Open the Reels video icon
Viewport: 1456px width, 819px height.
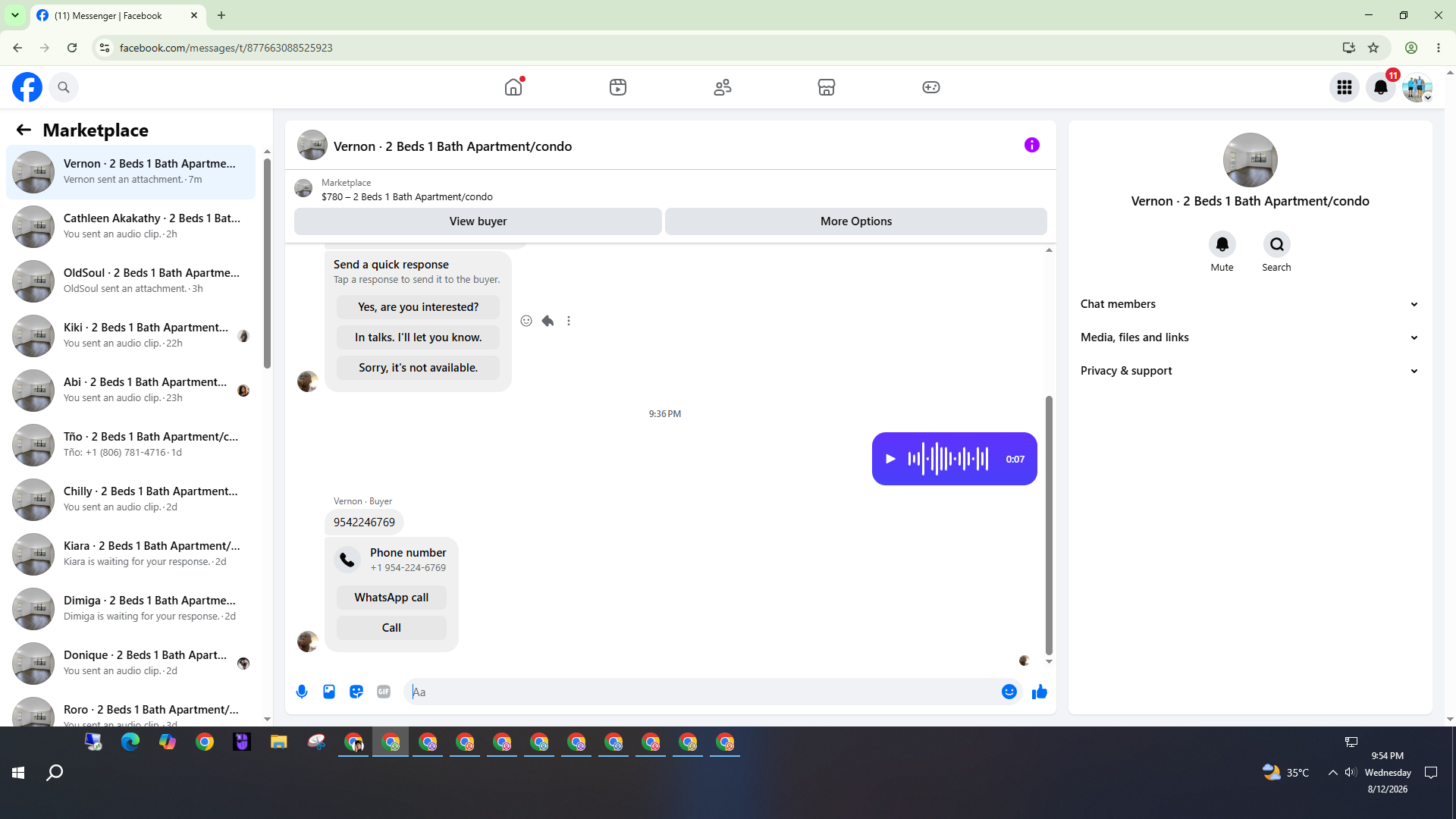tap(618, 87)
